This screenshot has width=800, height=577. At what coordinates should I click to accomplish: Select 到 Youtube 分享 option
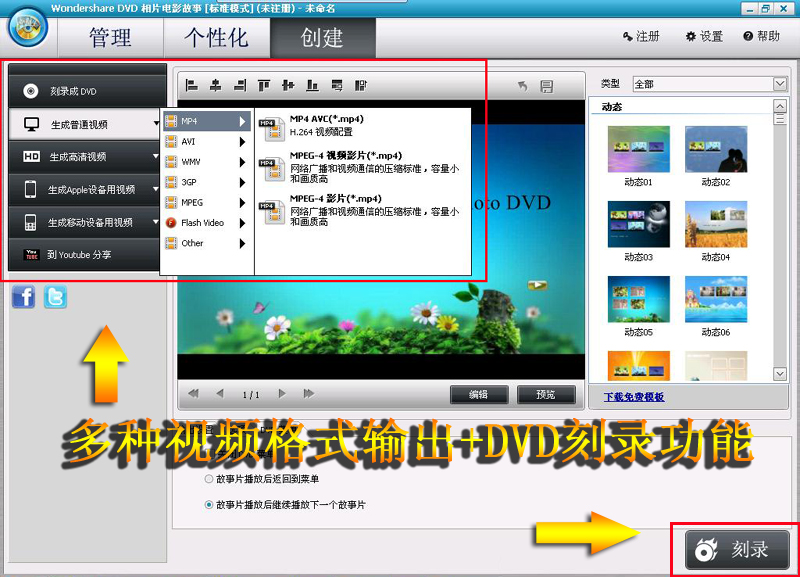[85, 255]
